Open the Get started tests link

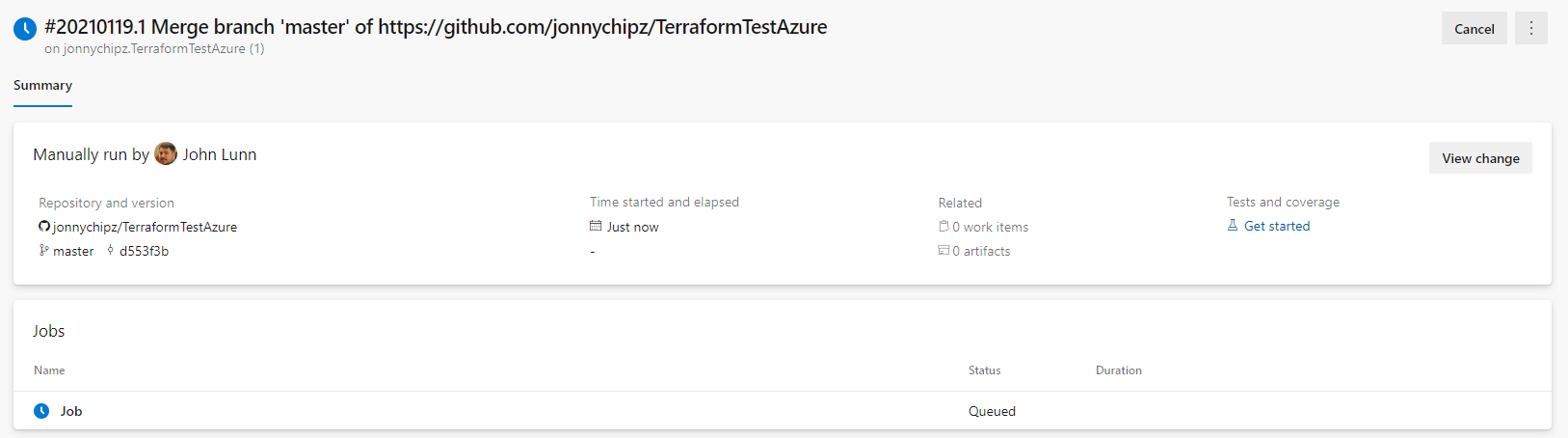click(x=1277, y=227)
